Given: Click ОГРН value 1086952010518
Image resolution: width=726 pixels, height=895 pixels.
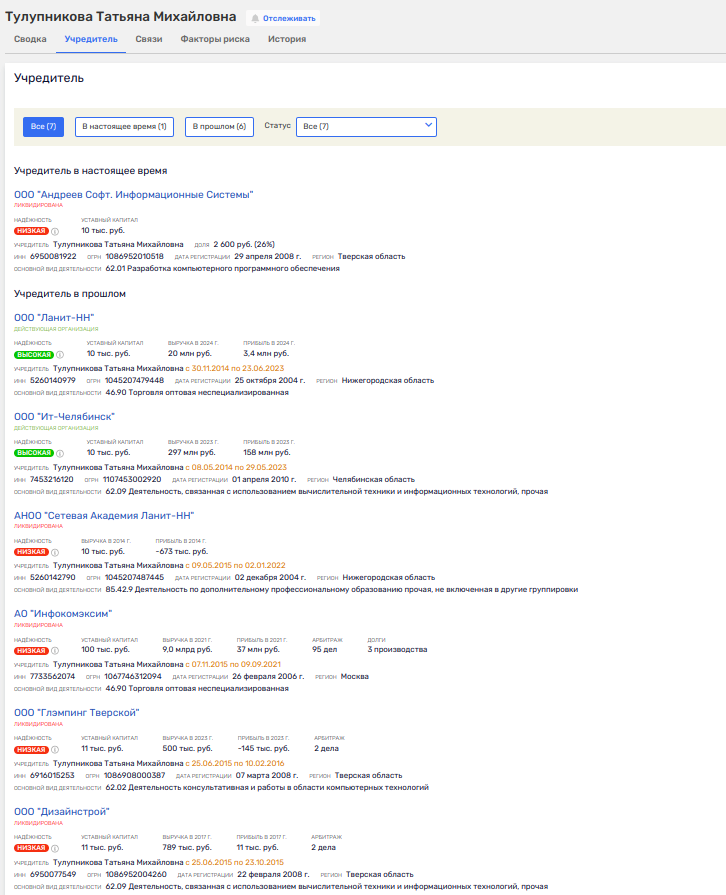Looking at the screenshot, I should (x=134, y=257).
